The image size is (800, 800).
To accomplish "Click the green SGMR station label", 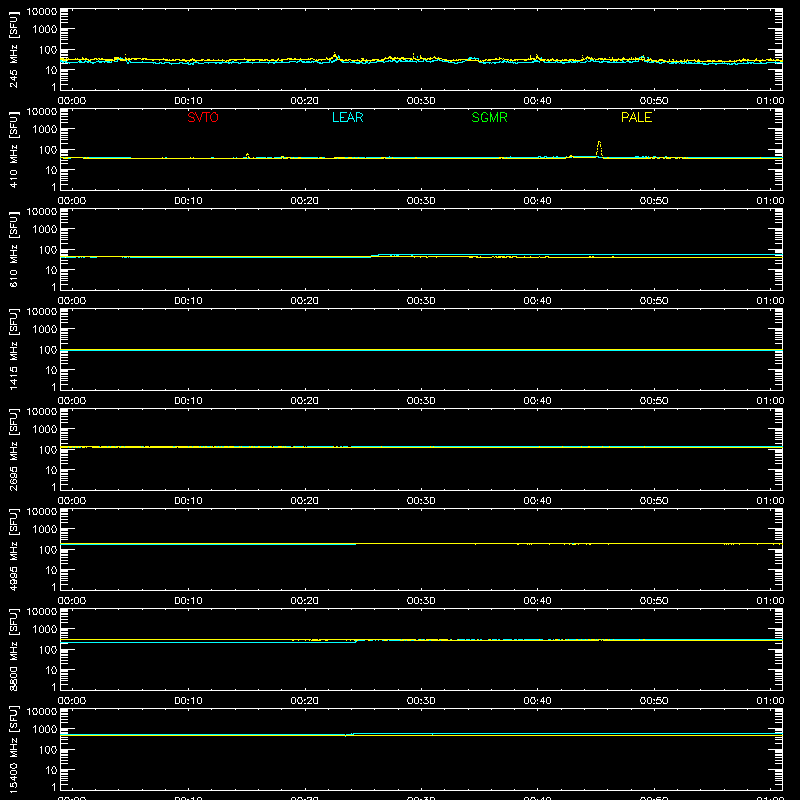I will click(x=489, y=117).
